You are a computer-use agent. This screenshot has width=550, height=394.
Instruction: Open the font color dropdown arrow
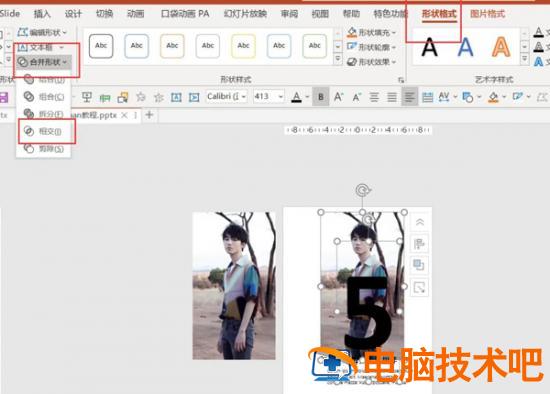click(x=307, y=97)
